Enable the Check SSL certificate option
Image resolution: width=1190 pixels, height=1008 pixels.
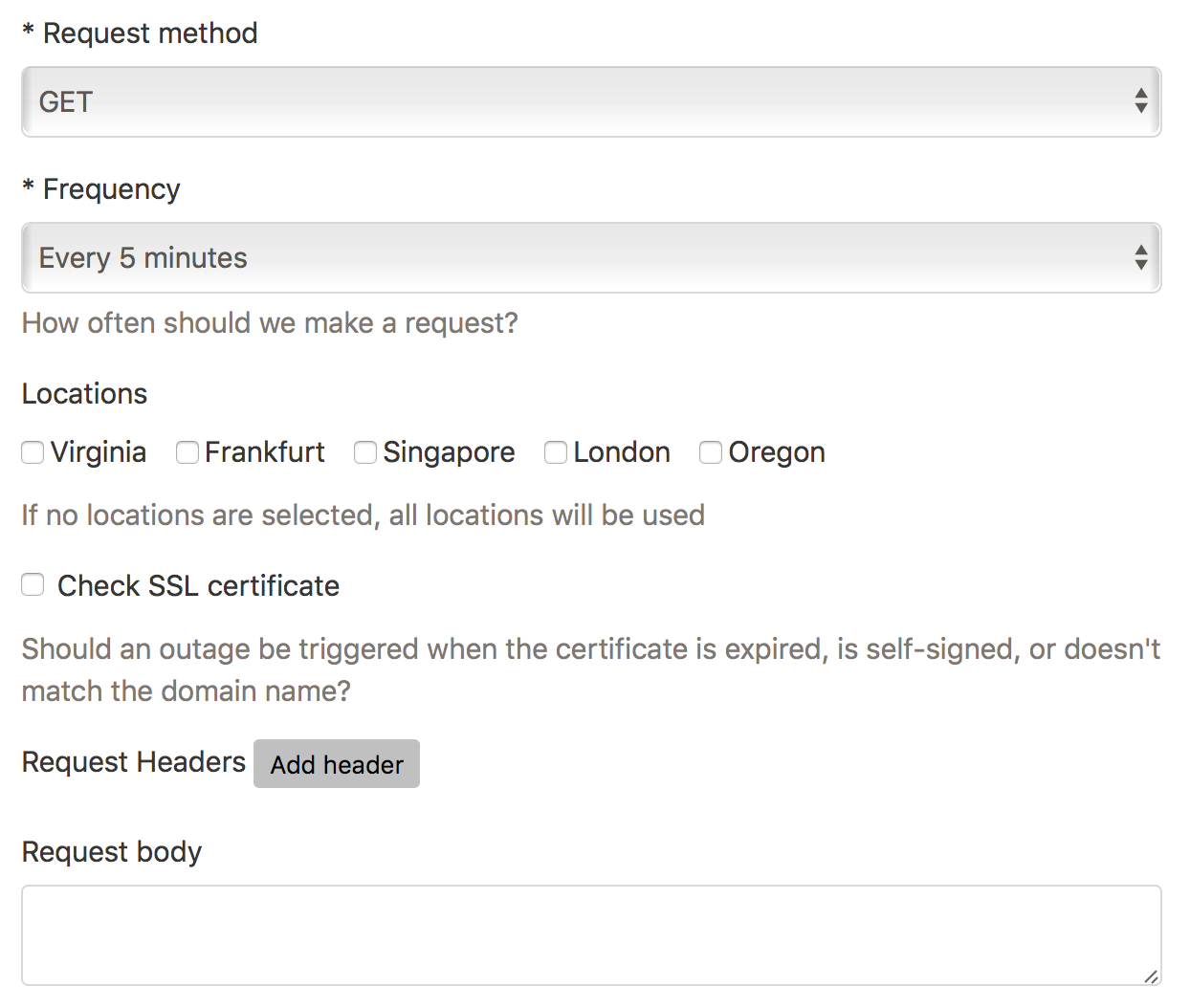[x=33, y=584]
